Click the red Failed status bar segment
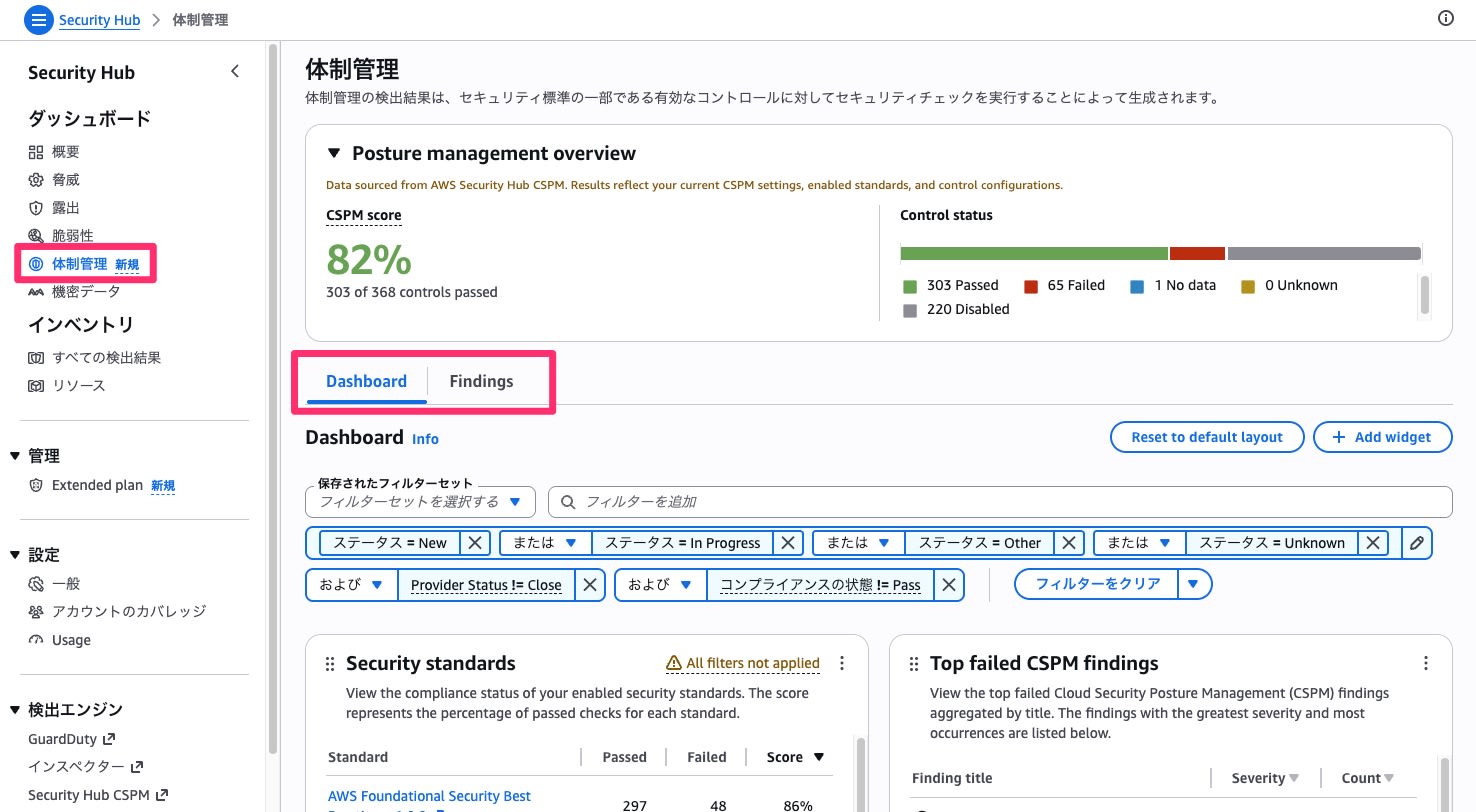 pyautogui.click(x=1197, y=254)
